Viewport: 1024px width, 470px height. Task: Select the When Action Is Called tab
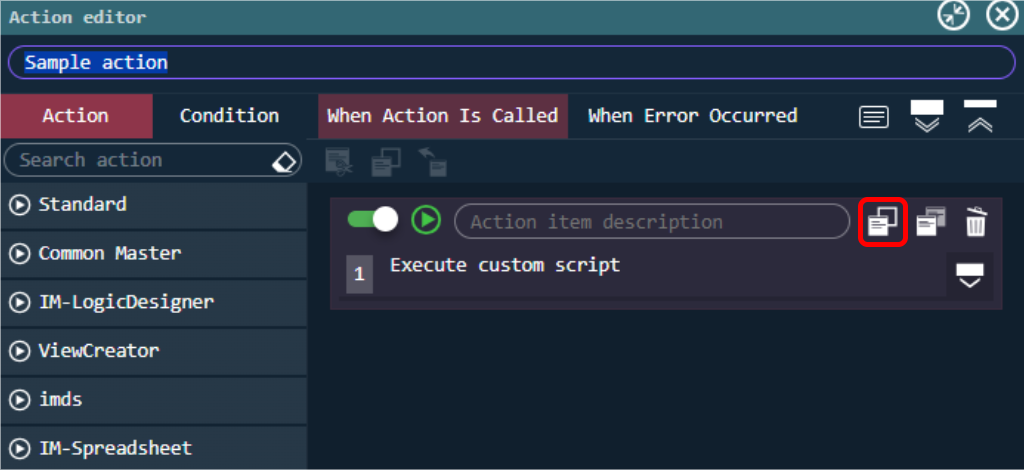pos(442,116)
